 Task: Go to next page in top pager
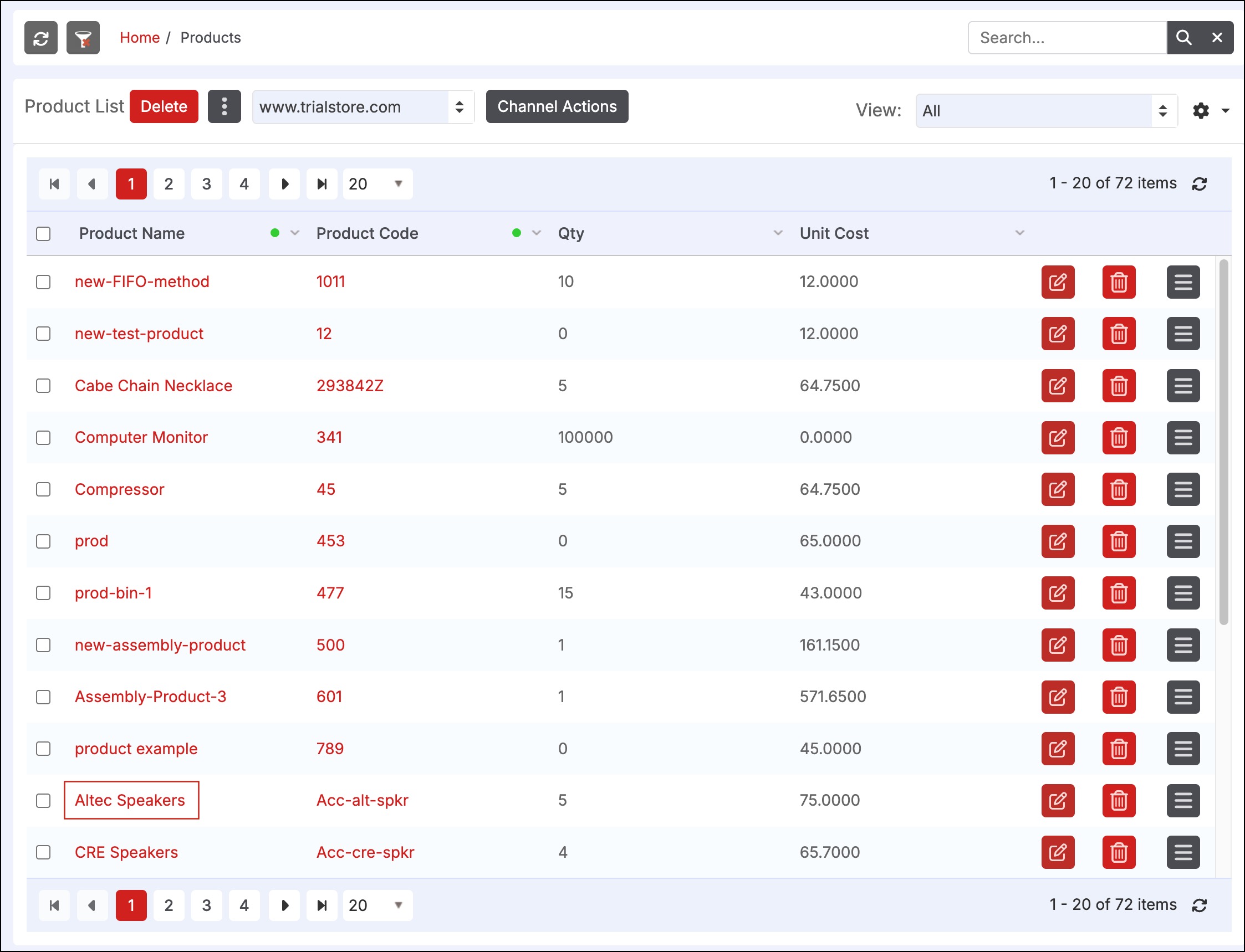coord(284,184)
